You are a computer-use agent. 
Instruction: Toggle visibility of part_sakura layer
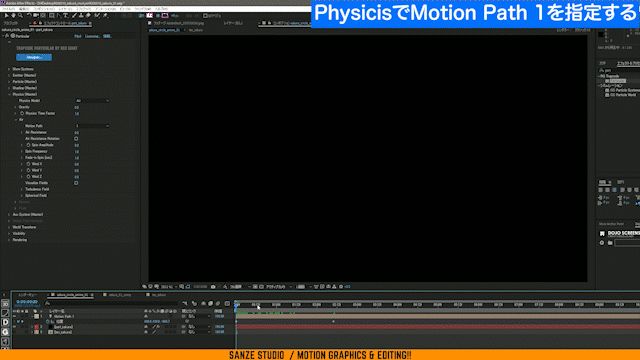[14, 327]
